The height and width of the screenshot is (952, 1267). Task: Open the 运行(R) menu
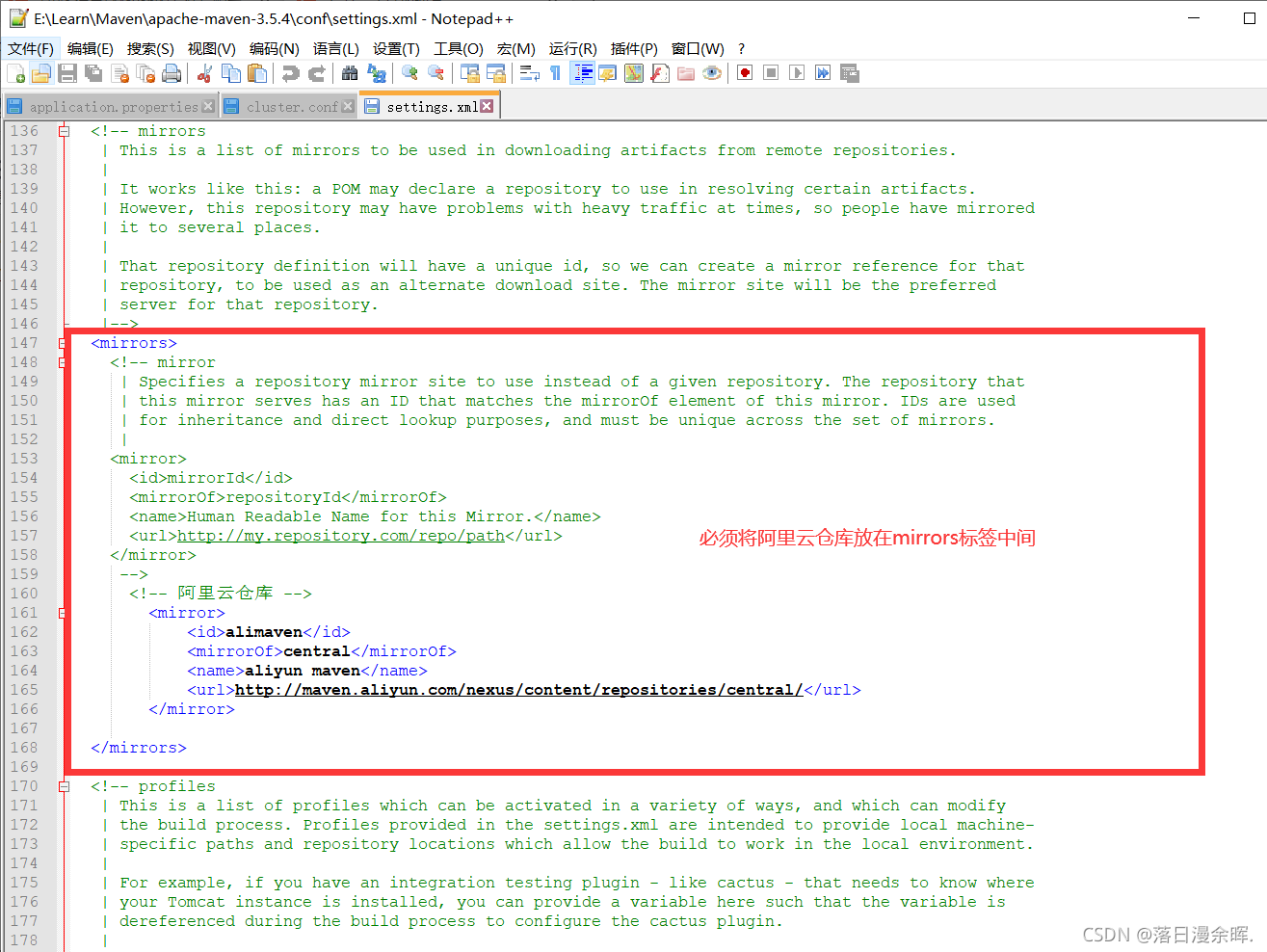point(573,48)
